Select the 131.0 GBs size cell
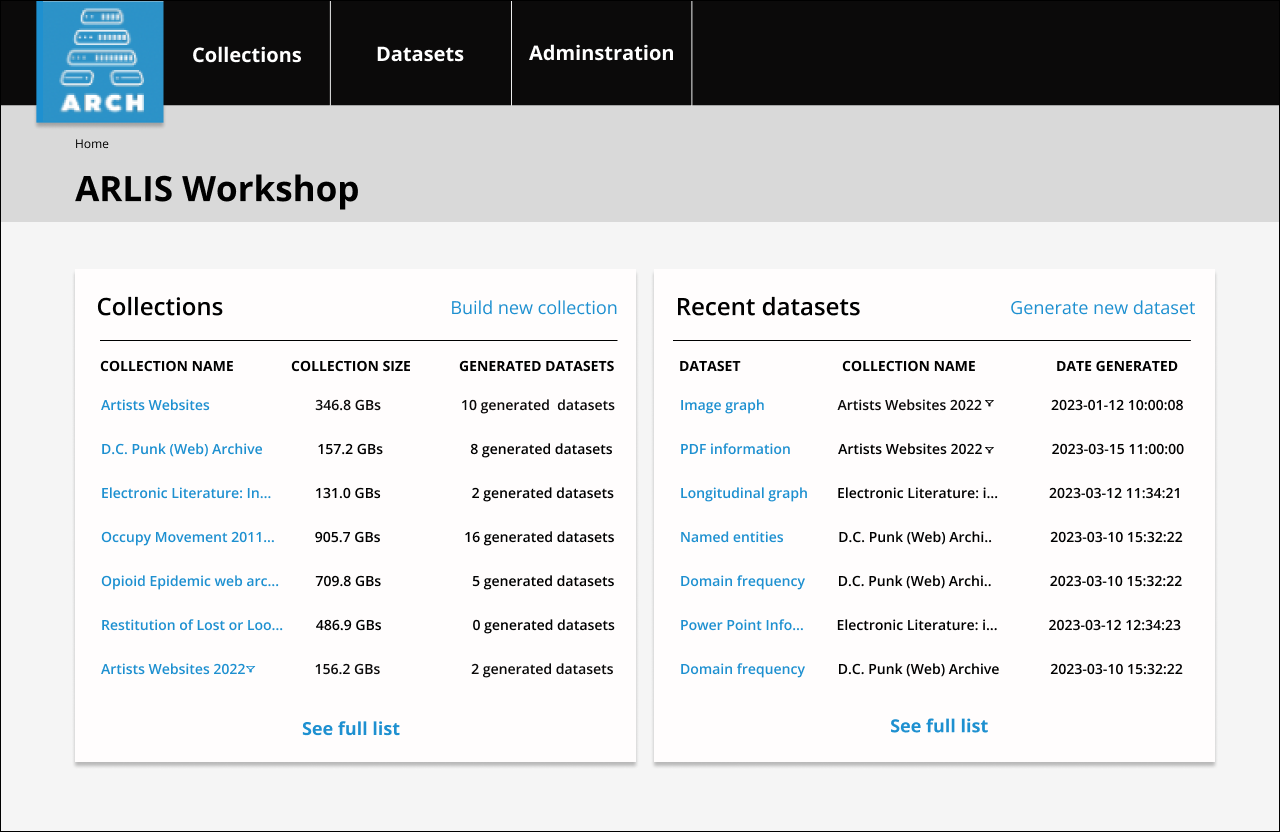The height and width of the screenshot is (832, 1280). point(348,493)
